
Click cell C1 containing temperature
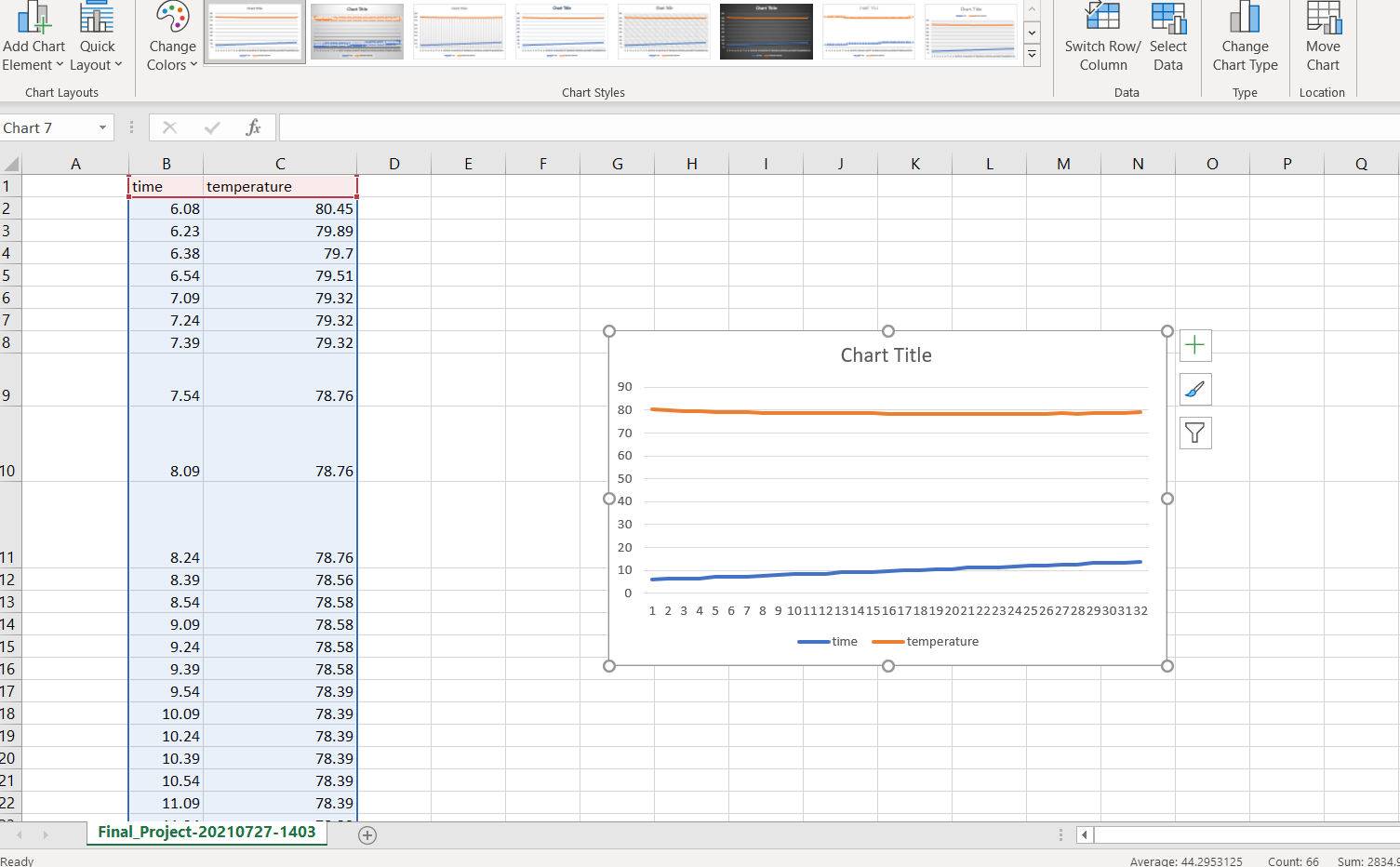[280, 186]
